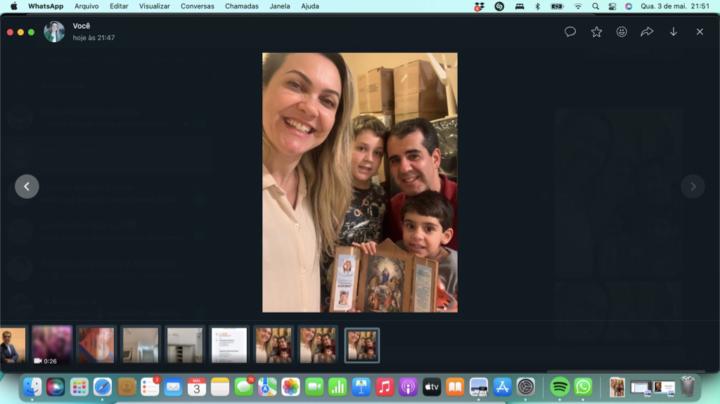The image size is (720, 404).
Task: Open Launchpad from the Dock
Action: 79,387
